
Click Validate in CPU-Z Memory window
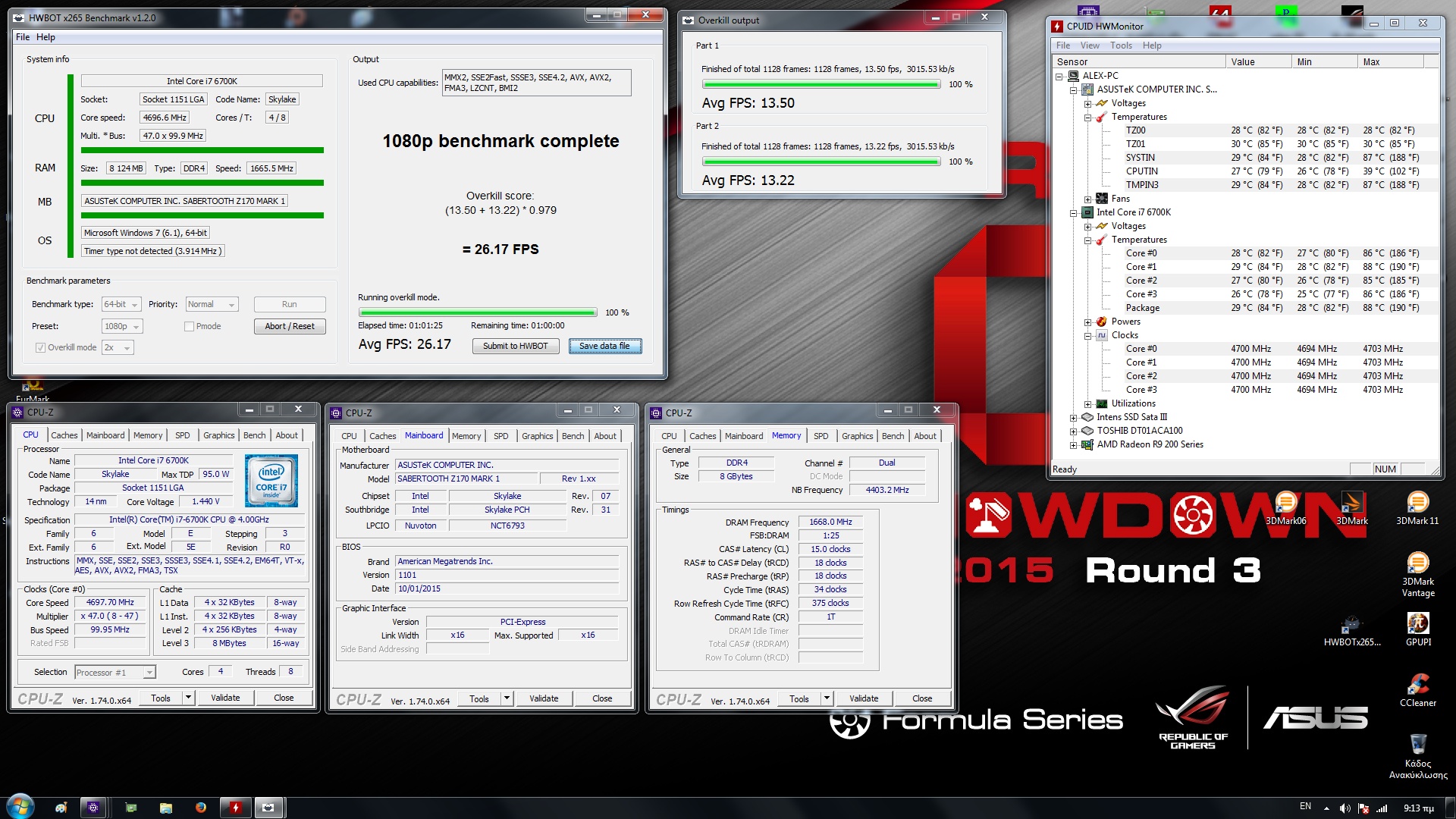(864, 698)
